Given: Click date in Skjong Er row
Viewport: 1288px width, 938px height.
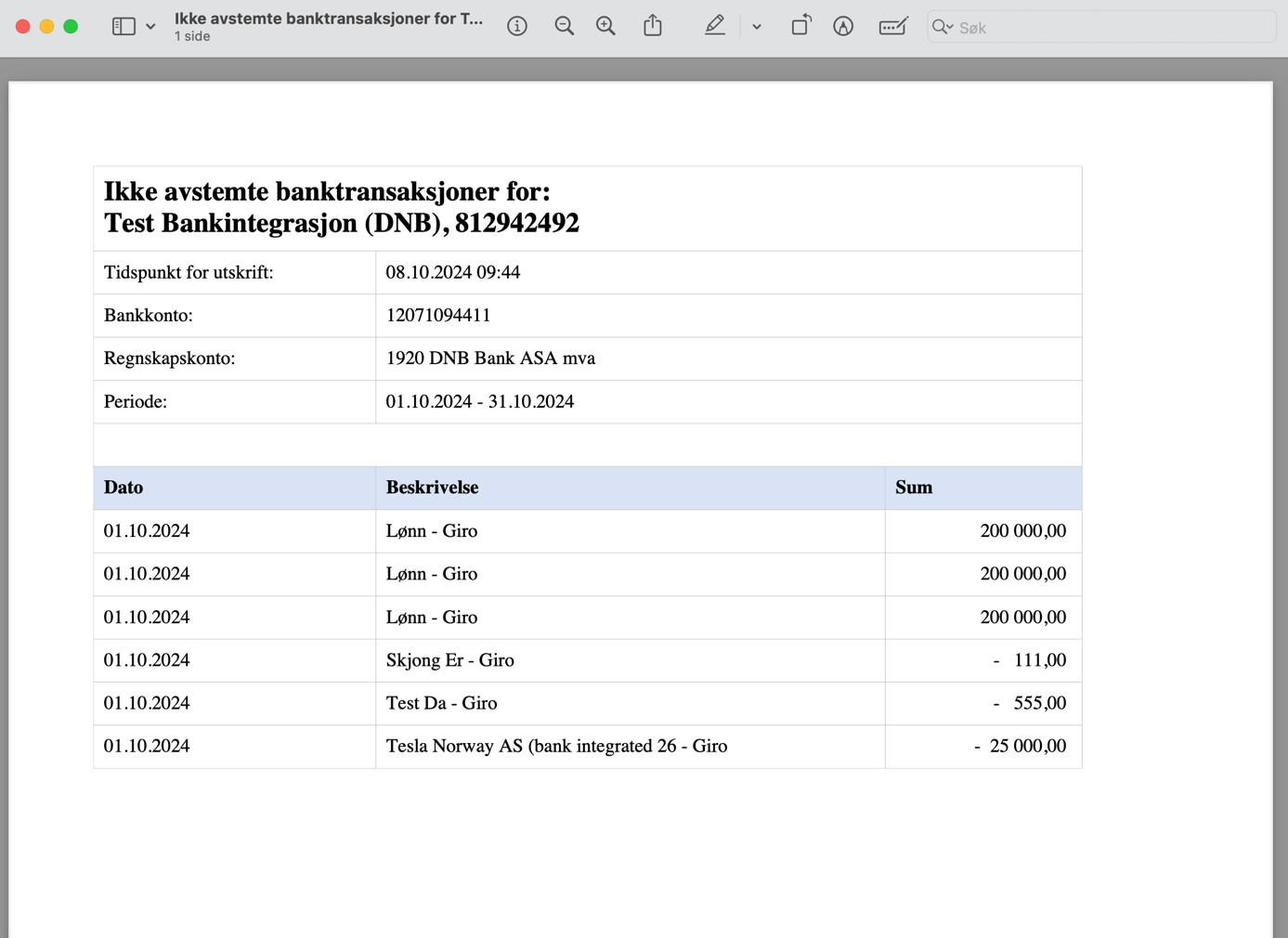Looking at the screenshot, I should click(147, 660).
